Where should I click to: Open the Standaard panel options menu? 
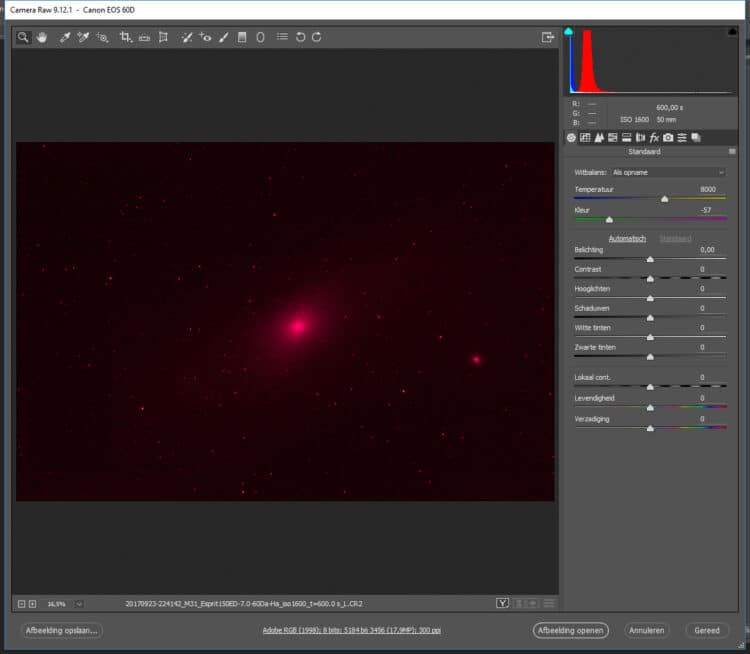coord(732,152)
